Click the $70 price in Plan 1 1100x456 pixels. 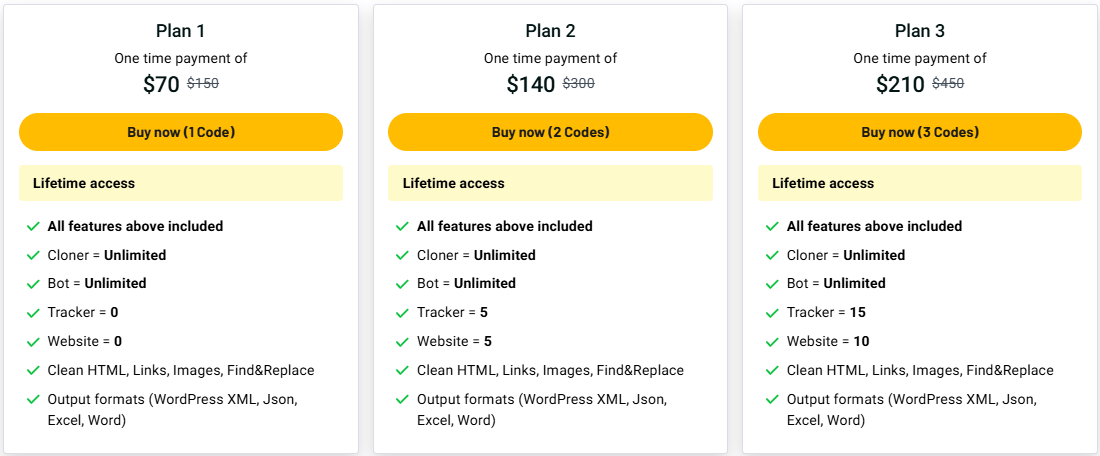click(161, 84)
